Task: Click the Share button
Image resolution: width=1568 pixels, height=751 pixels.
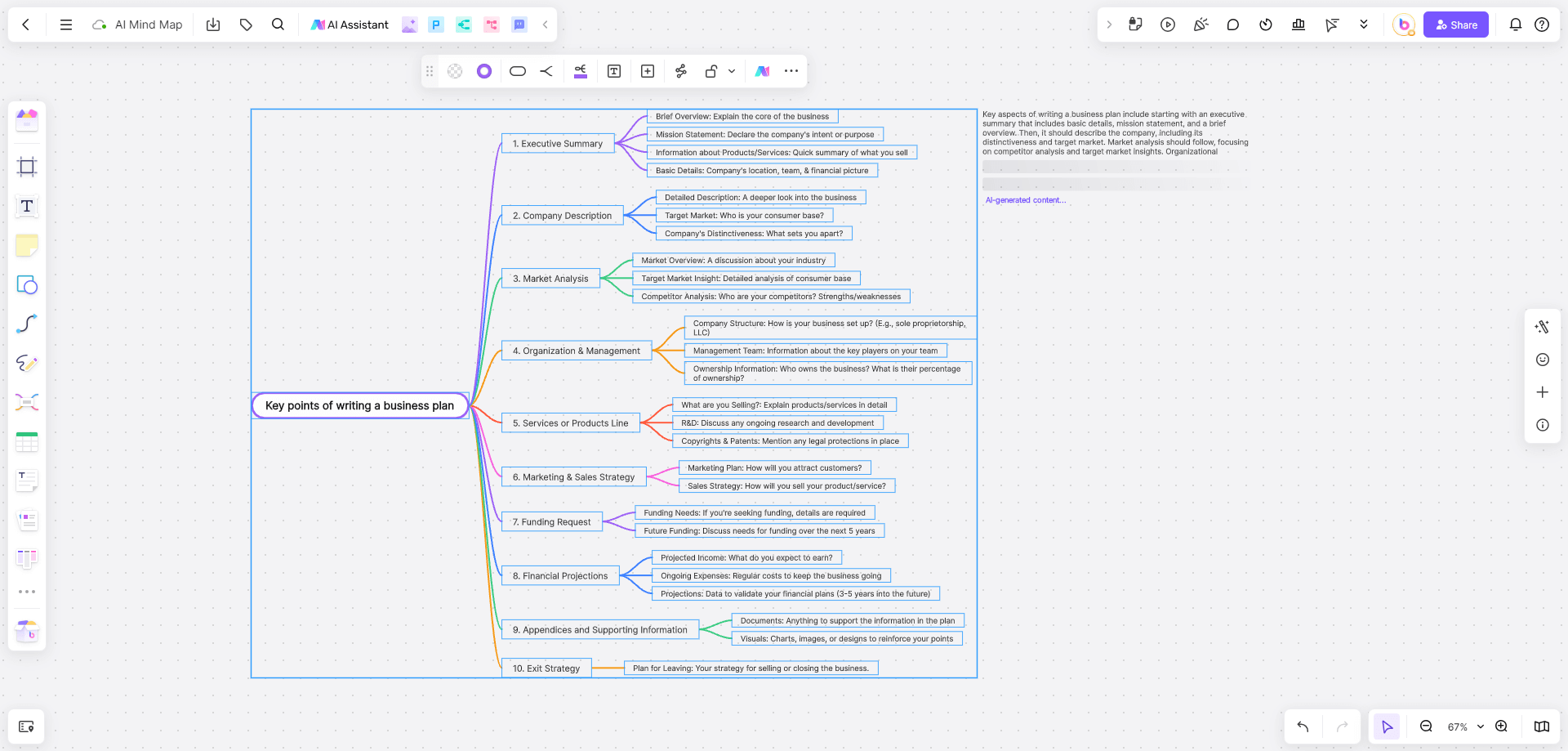Action: tap(1456, 25)
